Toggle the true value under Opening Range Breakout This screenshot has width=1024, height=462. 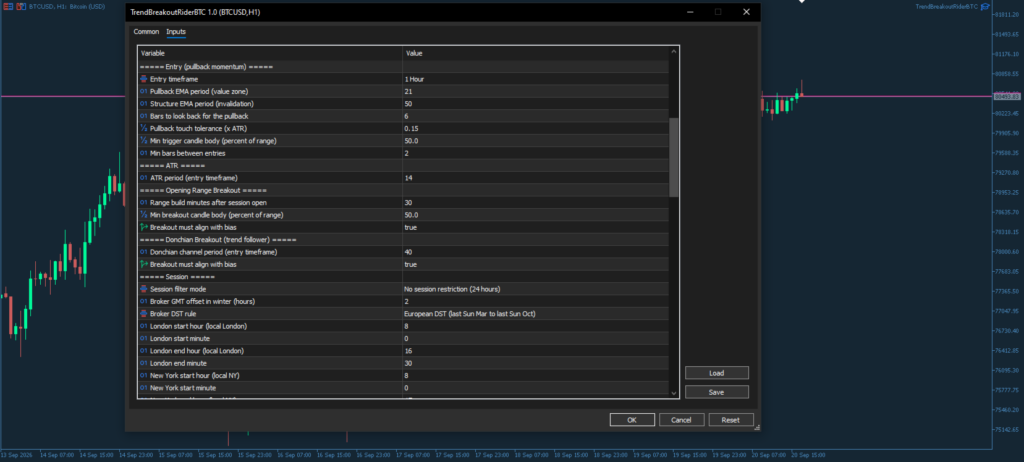point(536,227)
